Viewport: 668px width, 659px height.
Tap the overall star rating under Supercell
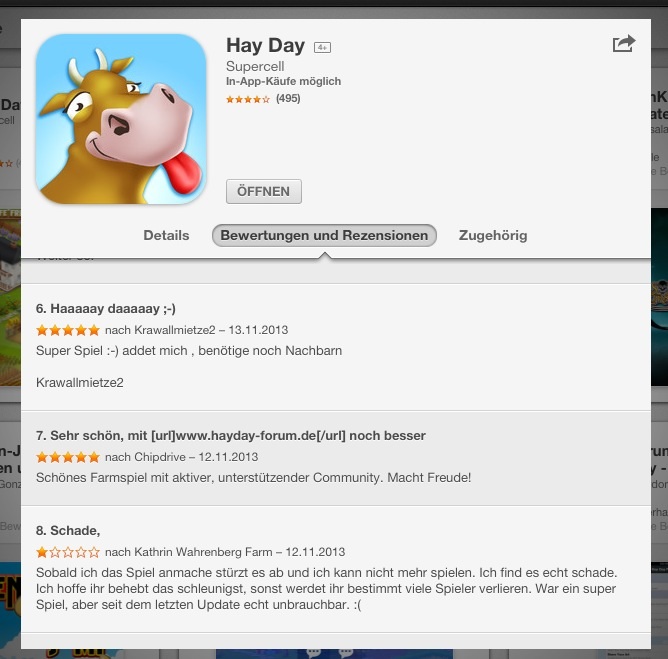coord(248,99)
